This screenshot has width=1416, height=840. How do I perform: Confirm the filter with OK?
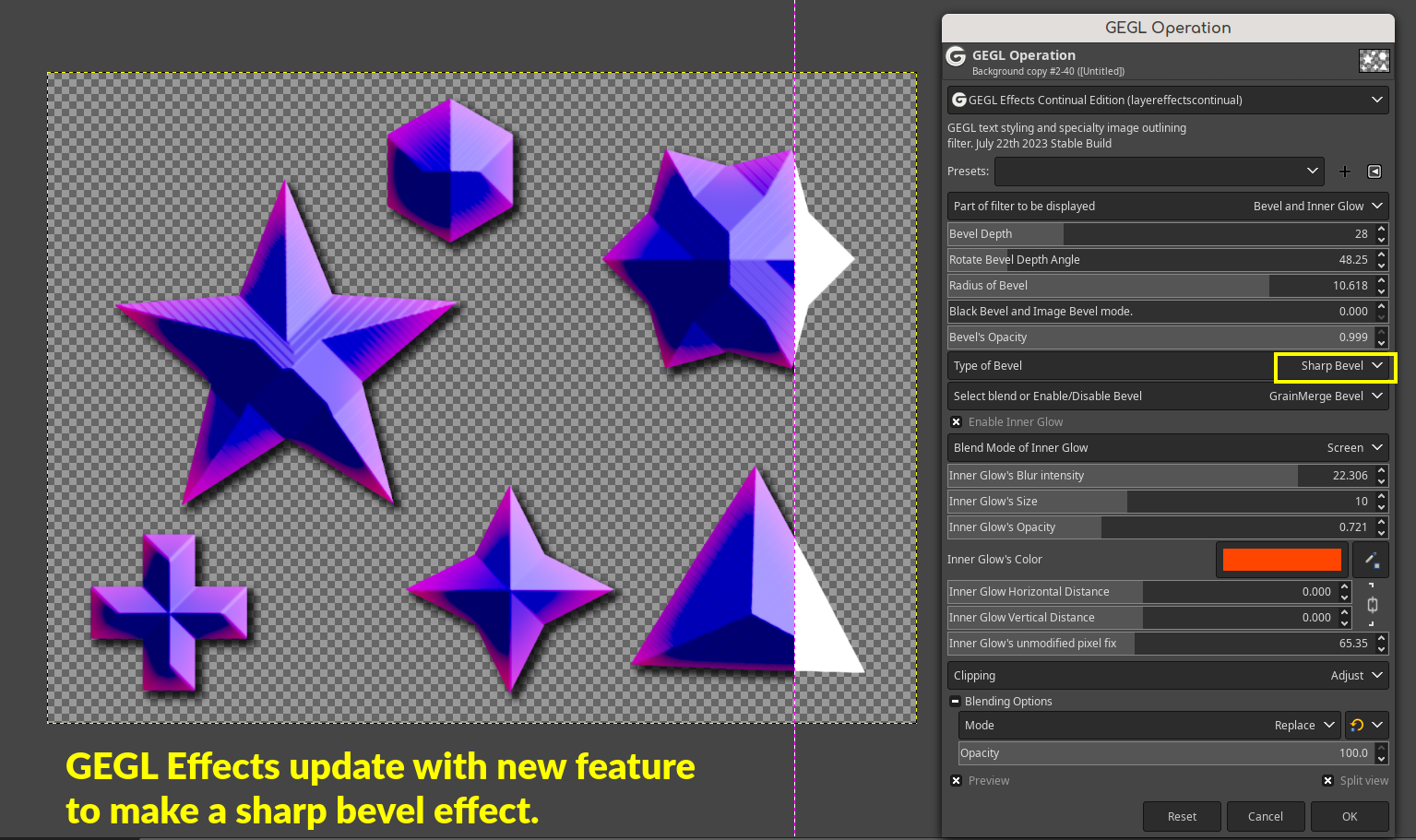click(x=1350, y=817)
